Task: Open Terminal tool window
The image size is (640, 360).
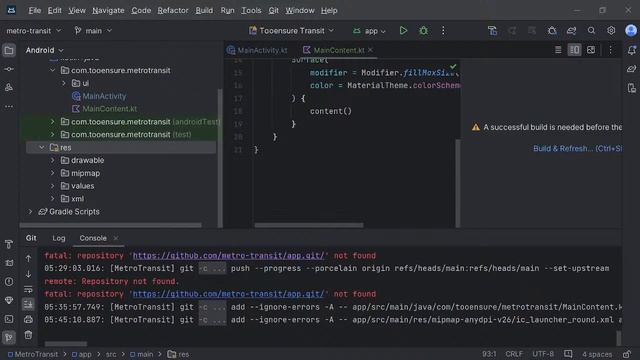Action: pyautogui.click(x=9, y=319)
